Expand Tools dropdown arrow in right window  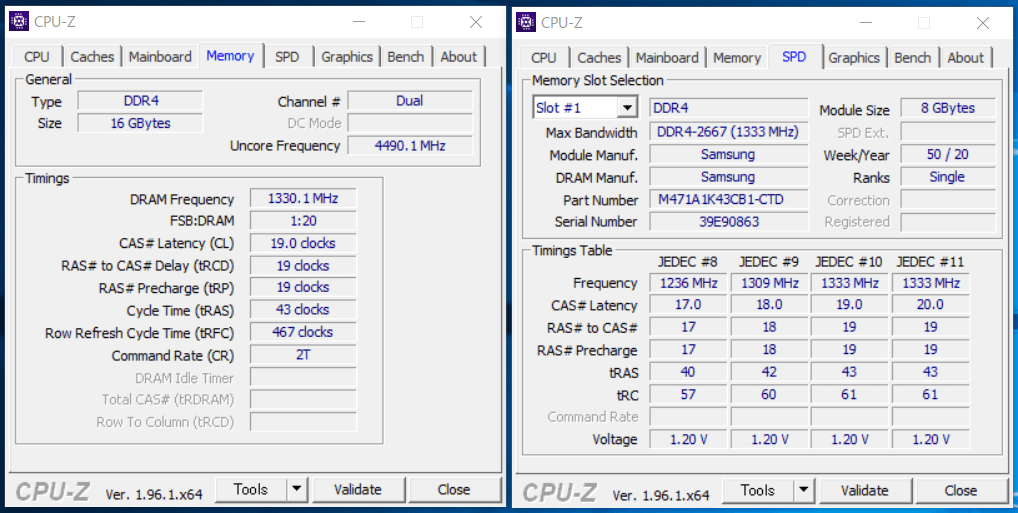(804, 490)
